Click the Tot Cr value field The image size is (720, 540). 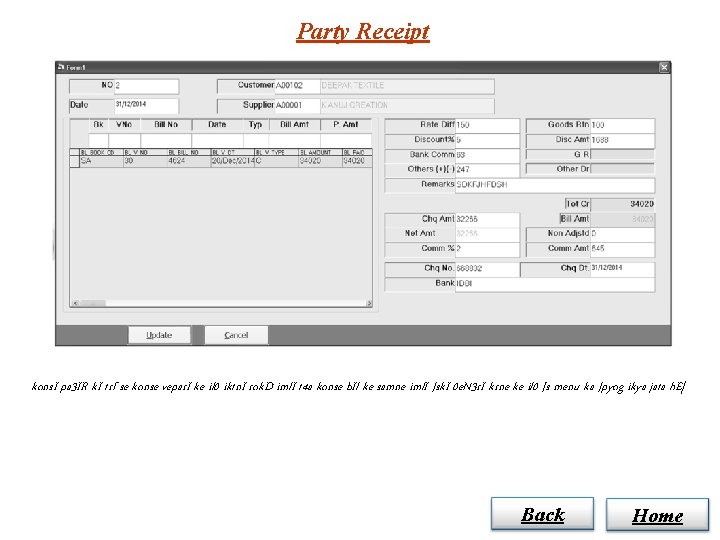pos(622,204)
